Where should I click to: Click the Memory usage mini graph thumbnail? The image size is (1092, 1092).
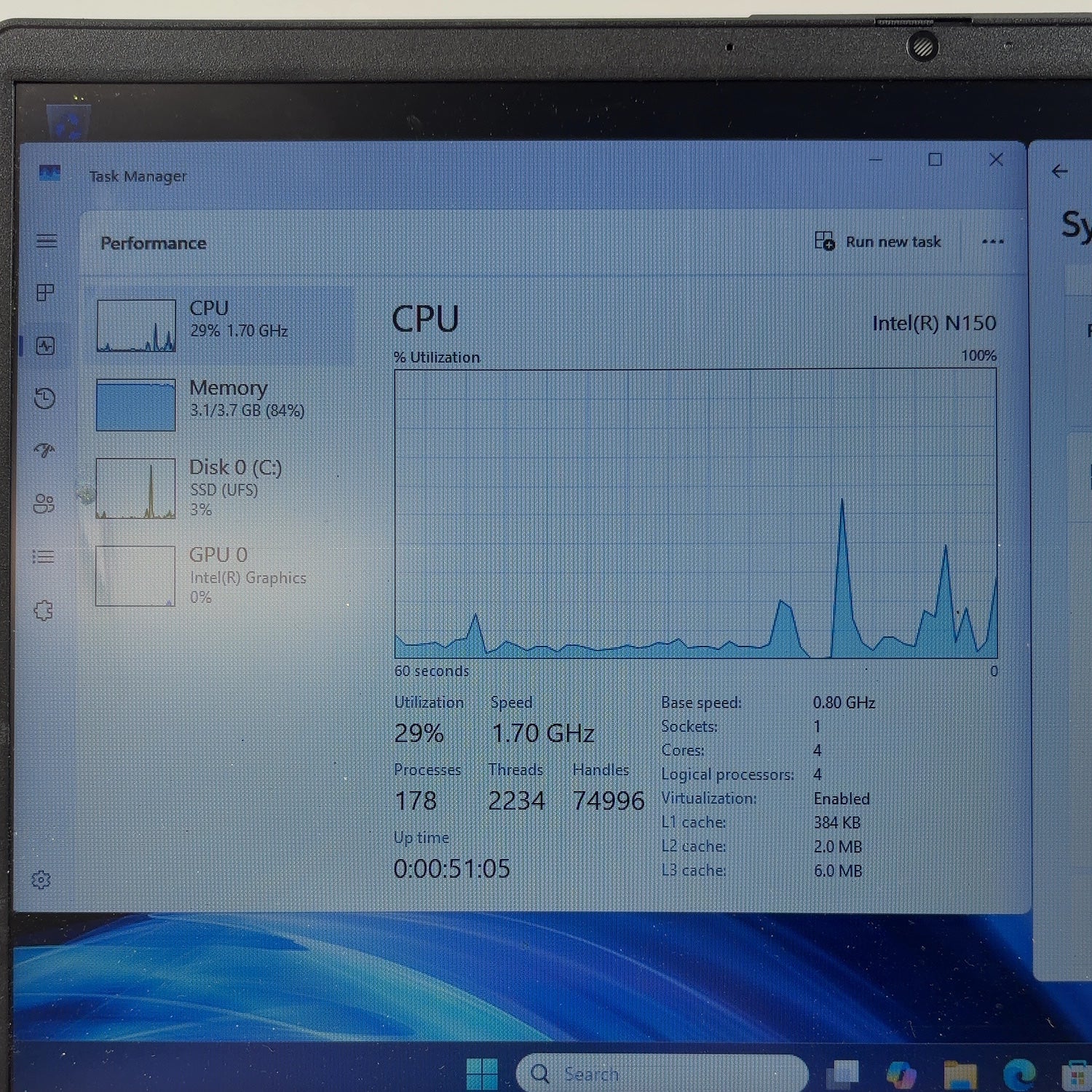click(x=136, y=405)
